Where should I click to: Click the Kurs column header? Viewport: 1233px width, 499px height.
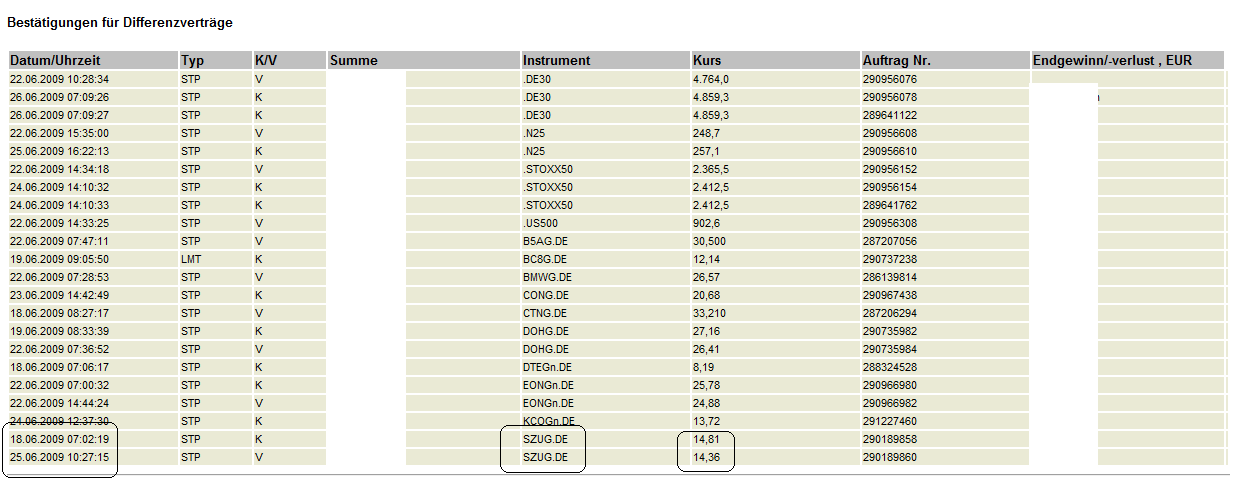707,60
